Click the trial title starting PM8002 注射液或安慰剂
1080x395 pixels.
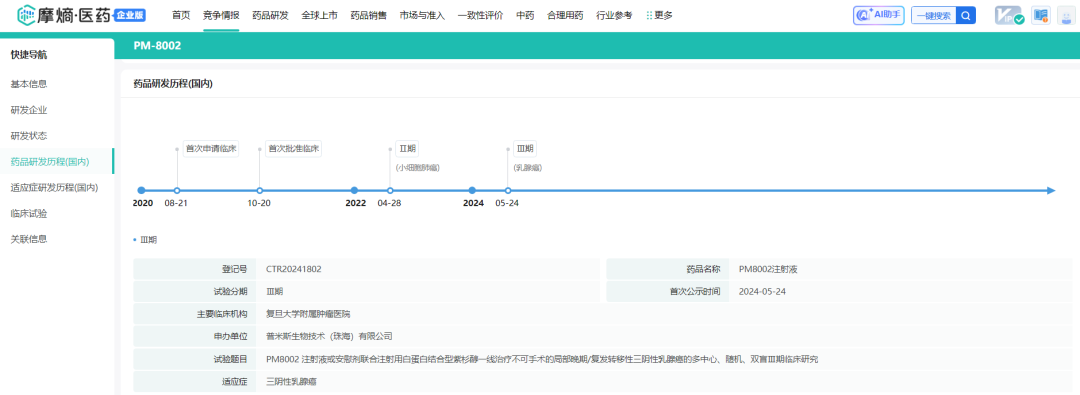pyautogui.click(x=541, y=359)
